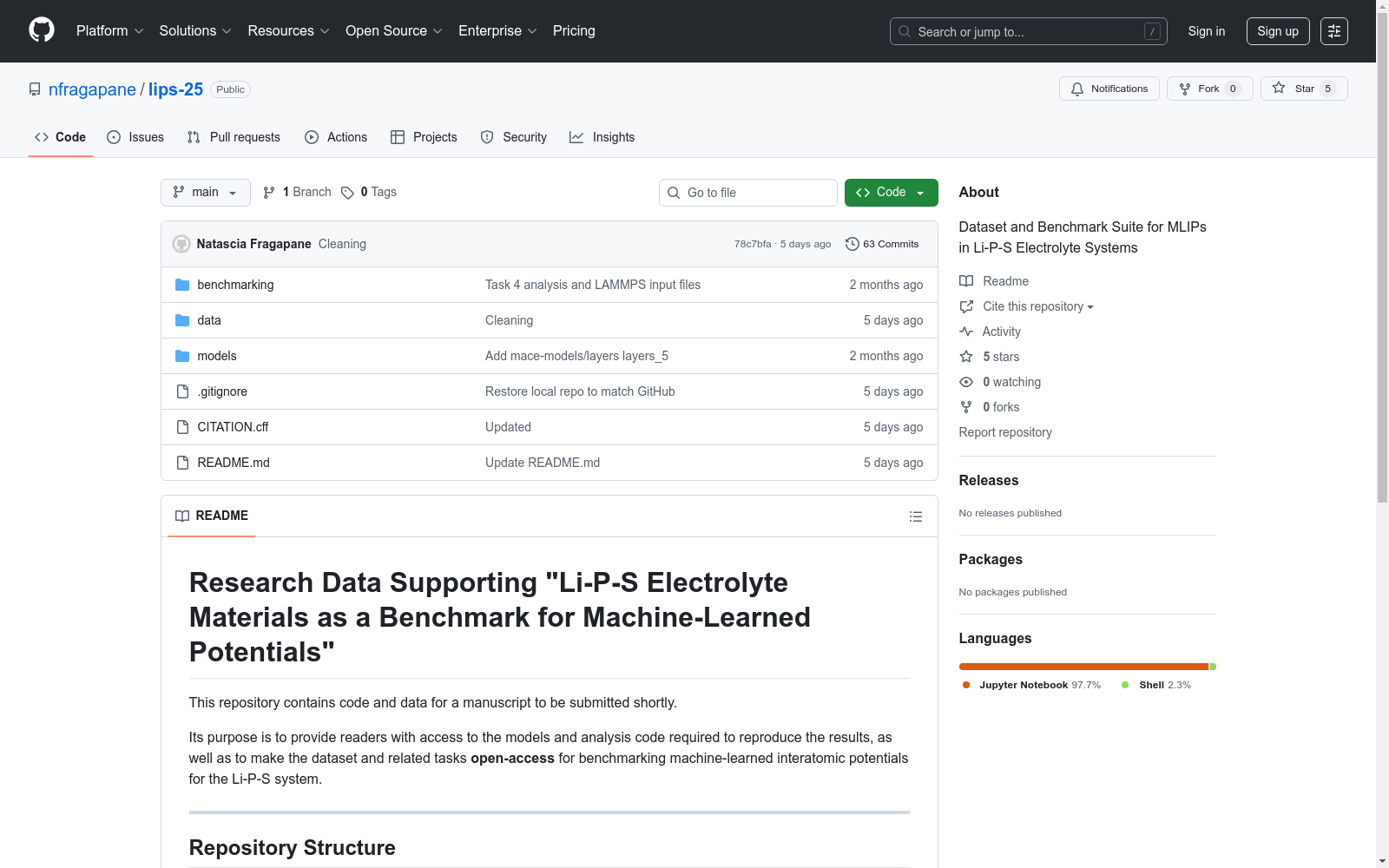Click the .gitignore file icon

[x=182, y=391]
